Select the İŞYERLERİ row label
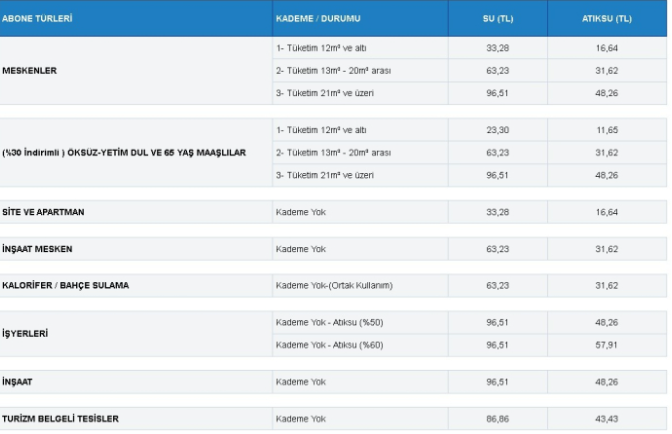This screenshot has height=434, width=672. pos(26,333)
